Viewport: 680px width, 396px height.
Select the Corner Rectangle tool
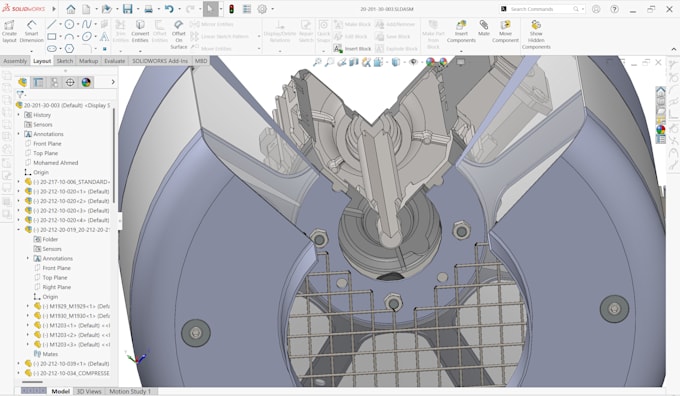[52, 36]
